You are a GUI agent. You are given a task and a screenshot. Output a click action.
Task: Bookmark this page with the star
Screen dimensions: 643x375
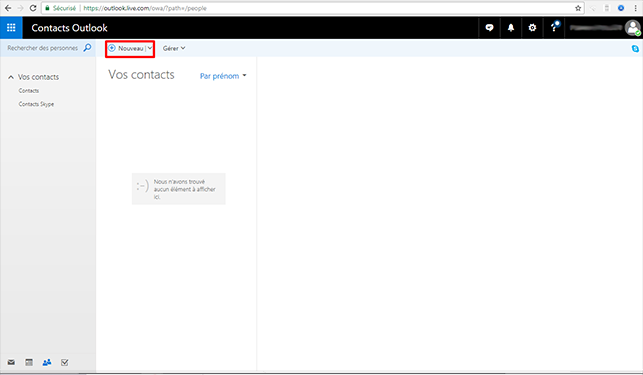[578, 8]
